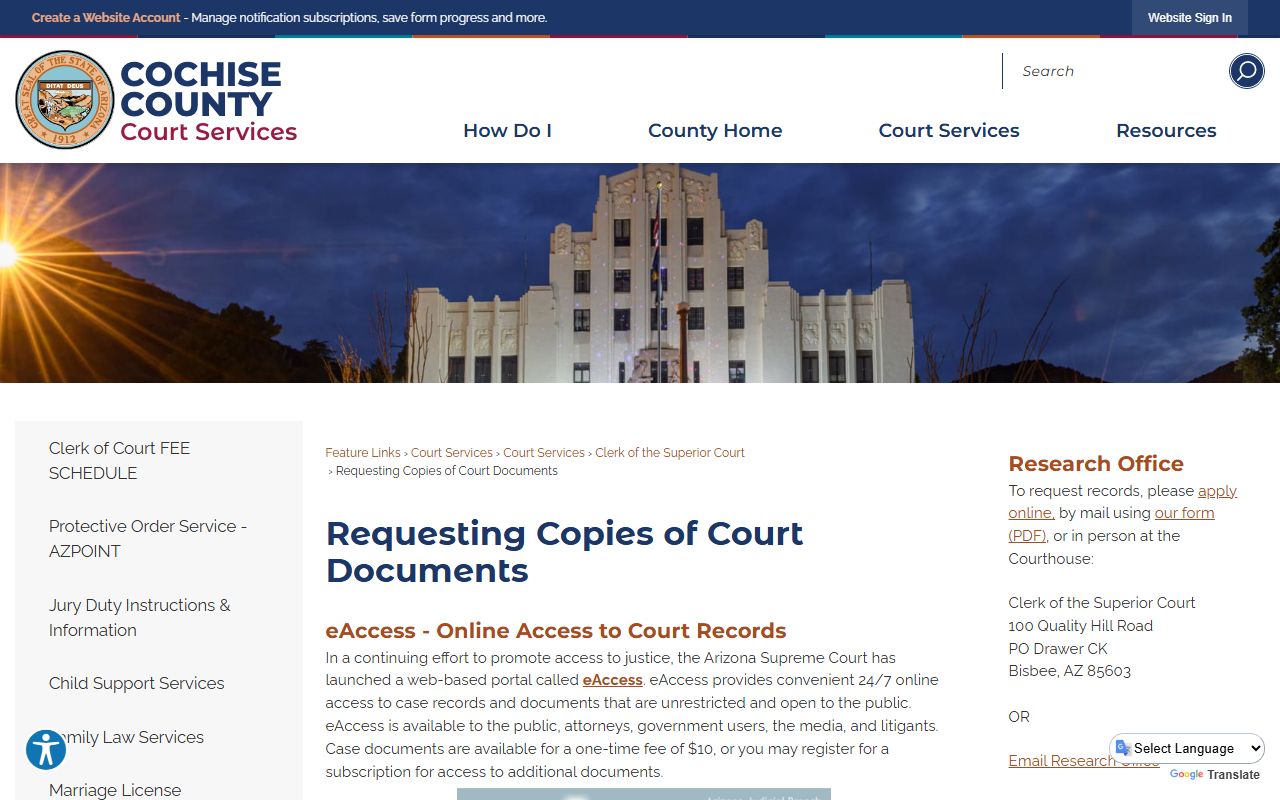Click the Google Translate label

pyautogui.click(x=1215, y=775)
